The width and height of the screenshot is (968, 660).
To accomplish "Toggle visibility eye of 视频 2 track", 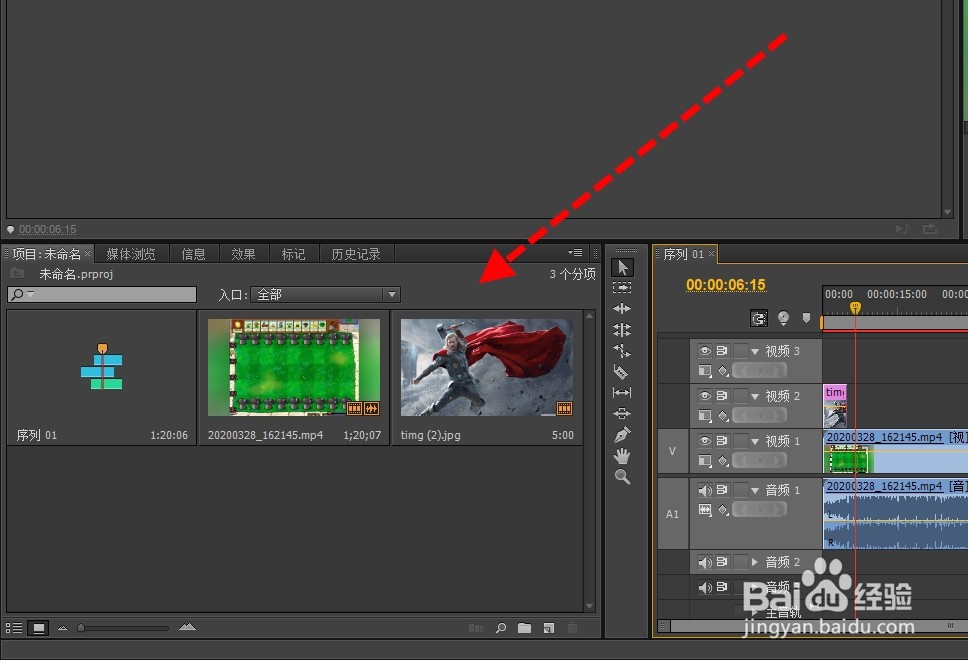I will 704,396.
